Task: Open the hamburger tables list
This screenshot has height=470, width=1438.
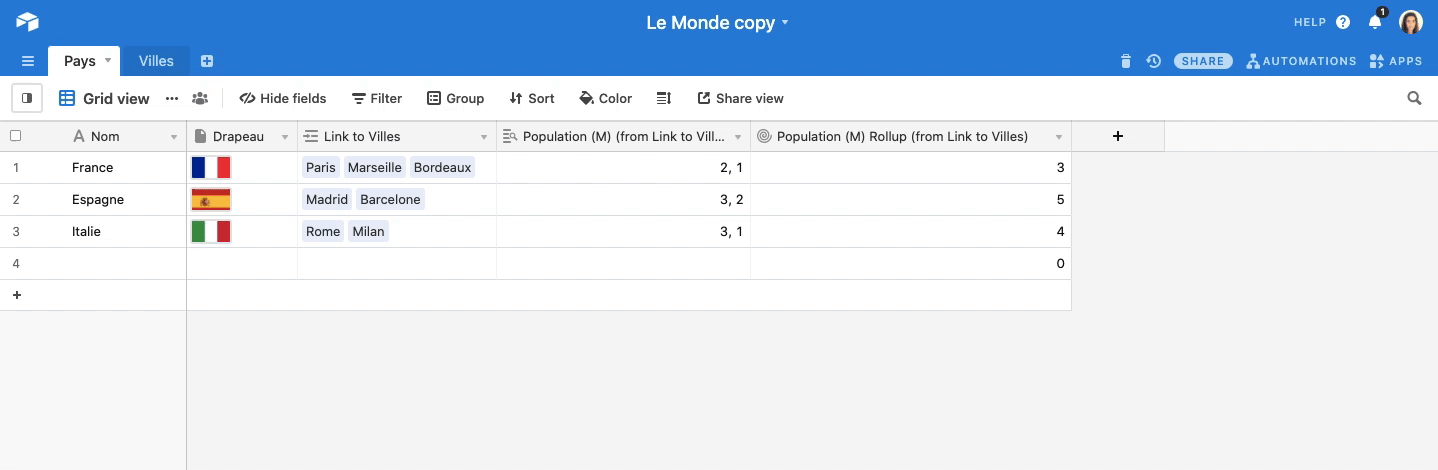Action: 28,61
